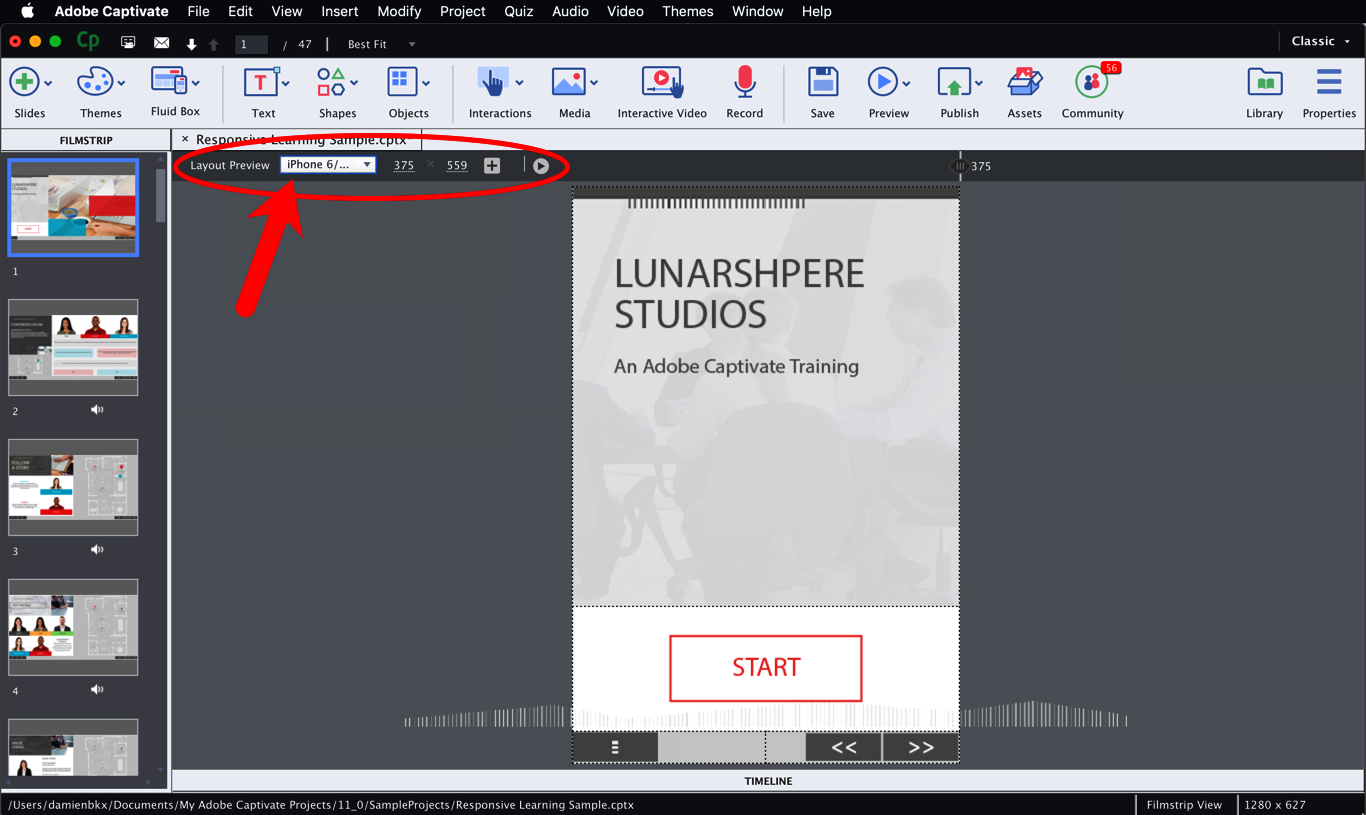The height and width of the screenshot is (815, 1366).
Task: Click the monitor icon in top bar
Action: tap(128, 43)
